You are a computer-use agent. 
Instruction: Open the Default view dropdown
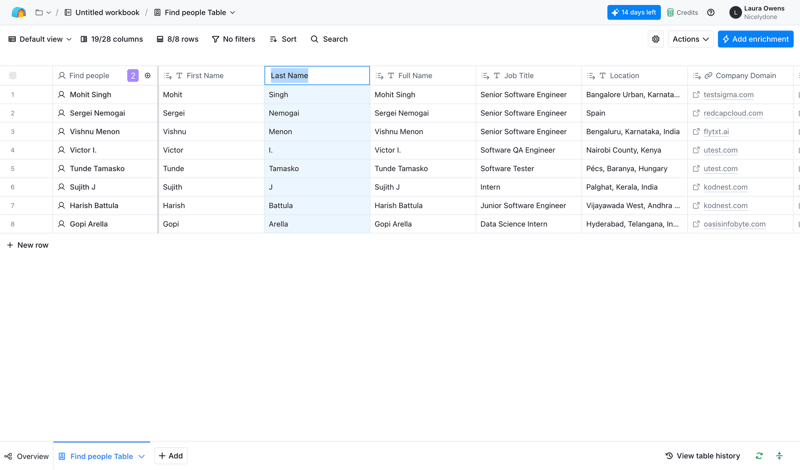pyautogui.click(x=40, y=39)
